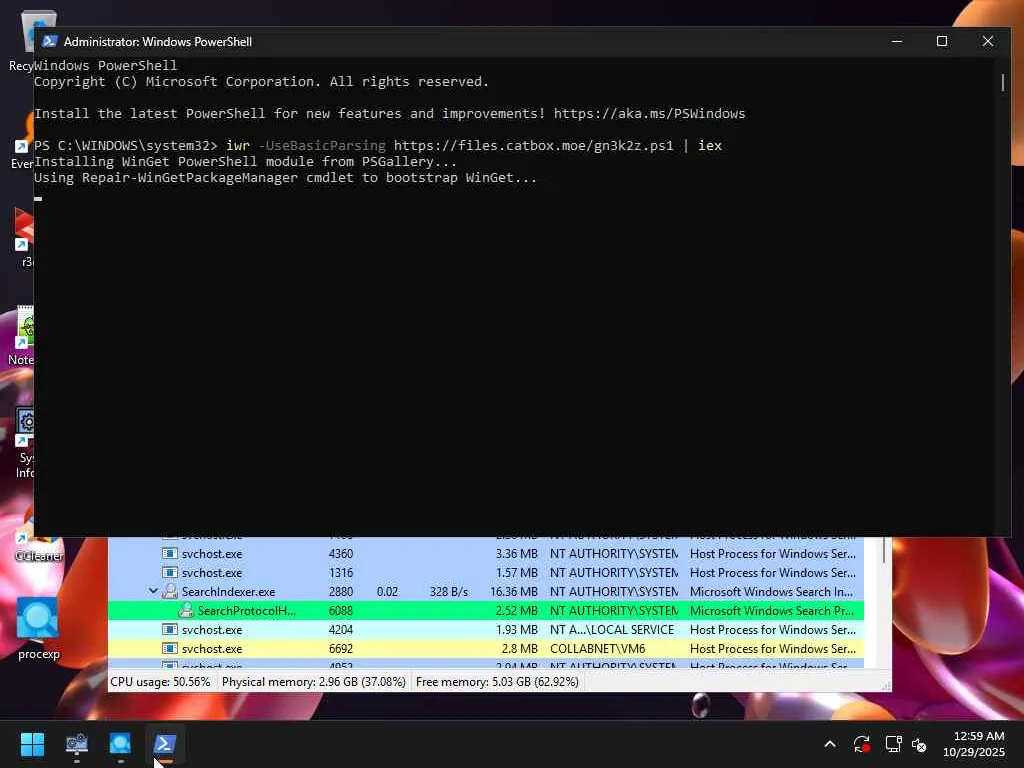Viewport: 1024px width, 768px height.
Task: Collapse the SearchIndexer.exe tree node
Action: coord(153,591)
